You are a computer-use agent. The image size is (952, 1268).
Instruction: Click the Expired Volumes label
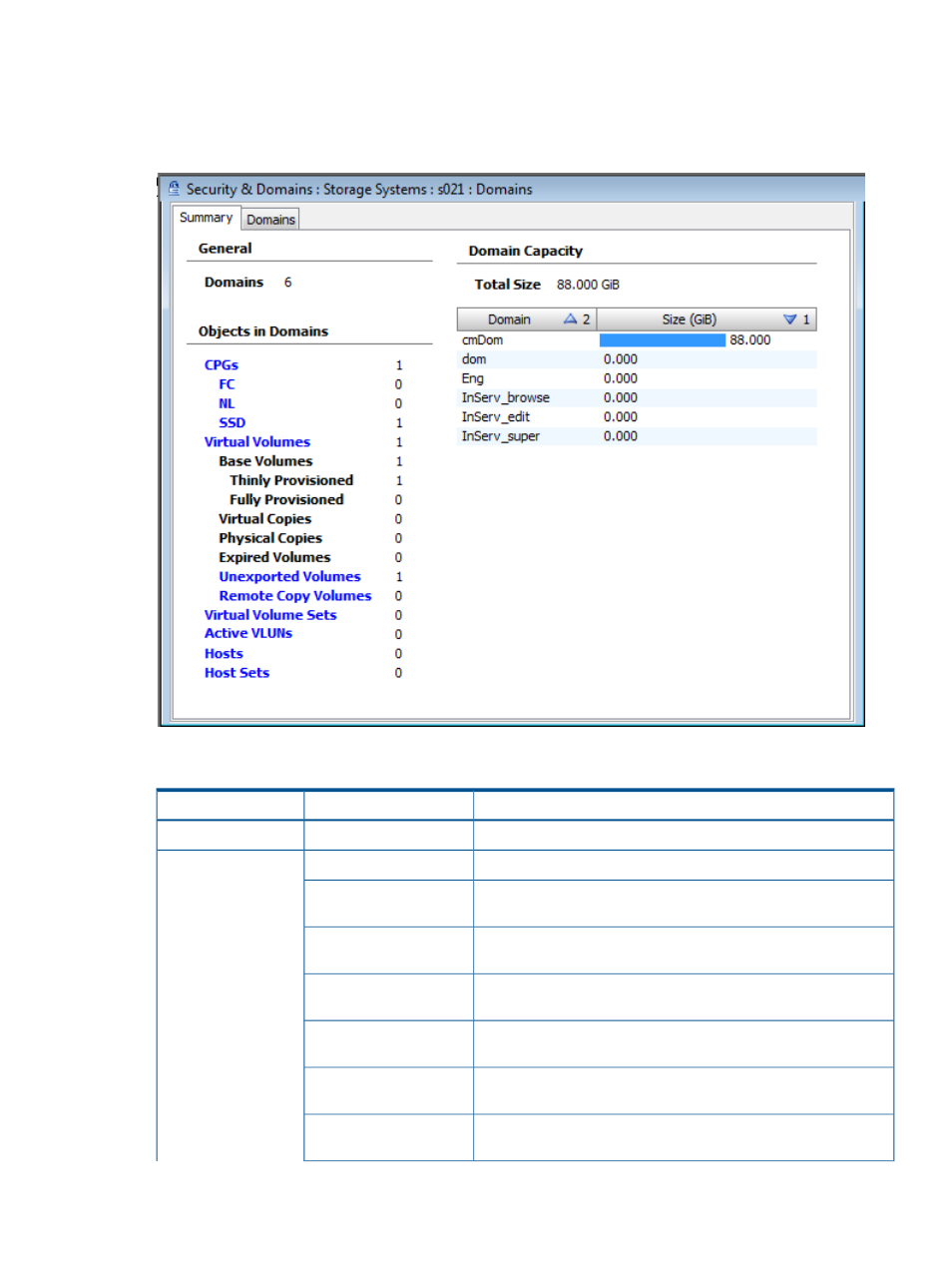click(x=274, y=558)
